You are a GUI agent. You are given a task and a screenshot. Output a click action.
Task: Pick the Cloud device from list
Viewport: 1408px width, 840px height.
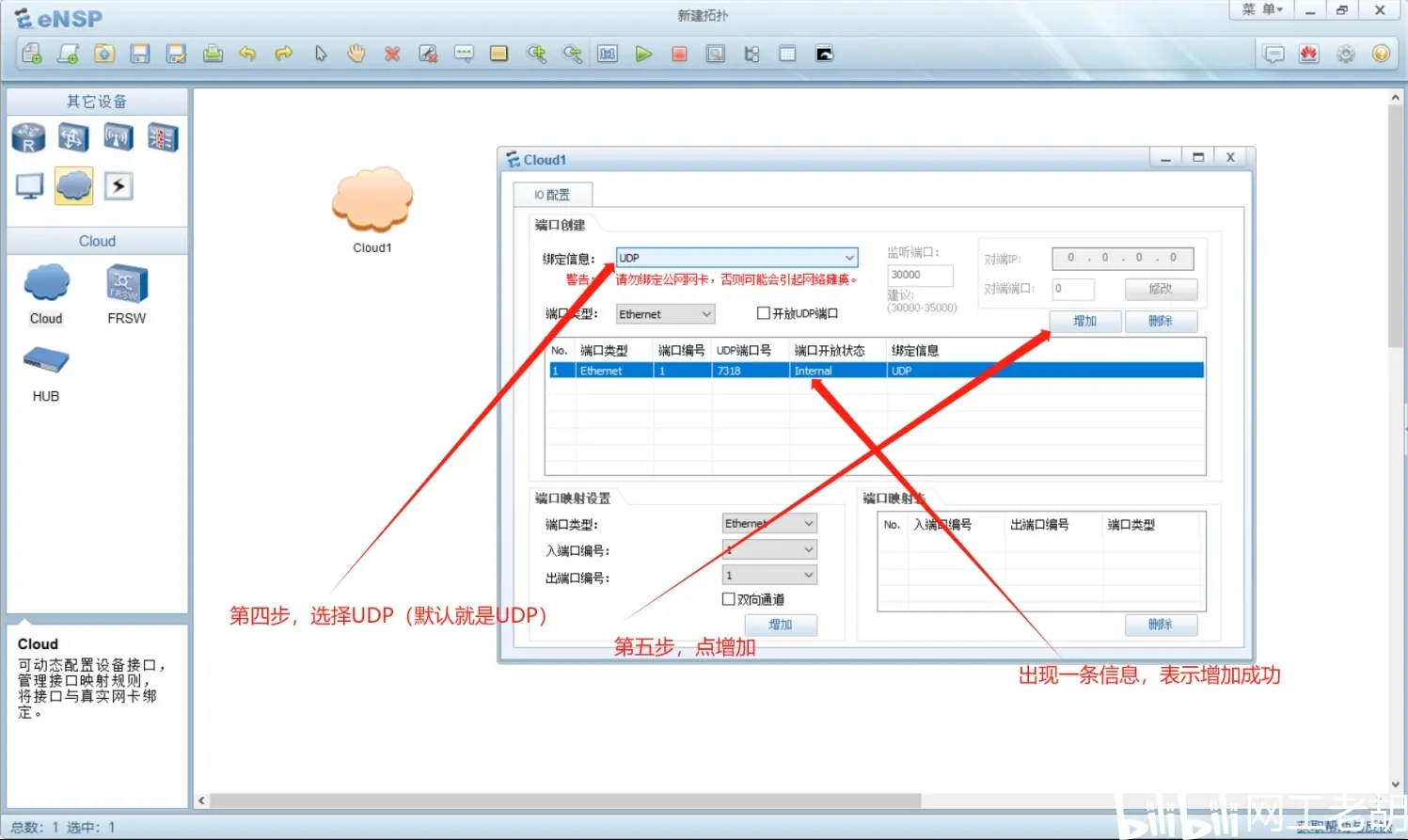tap(46, 294)
